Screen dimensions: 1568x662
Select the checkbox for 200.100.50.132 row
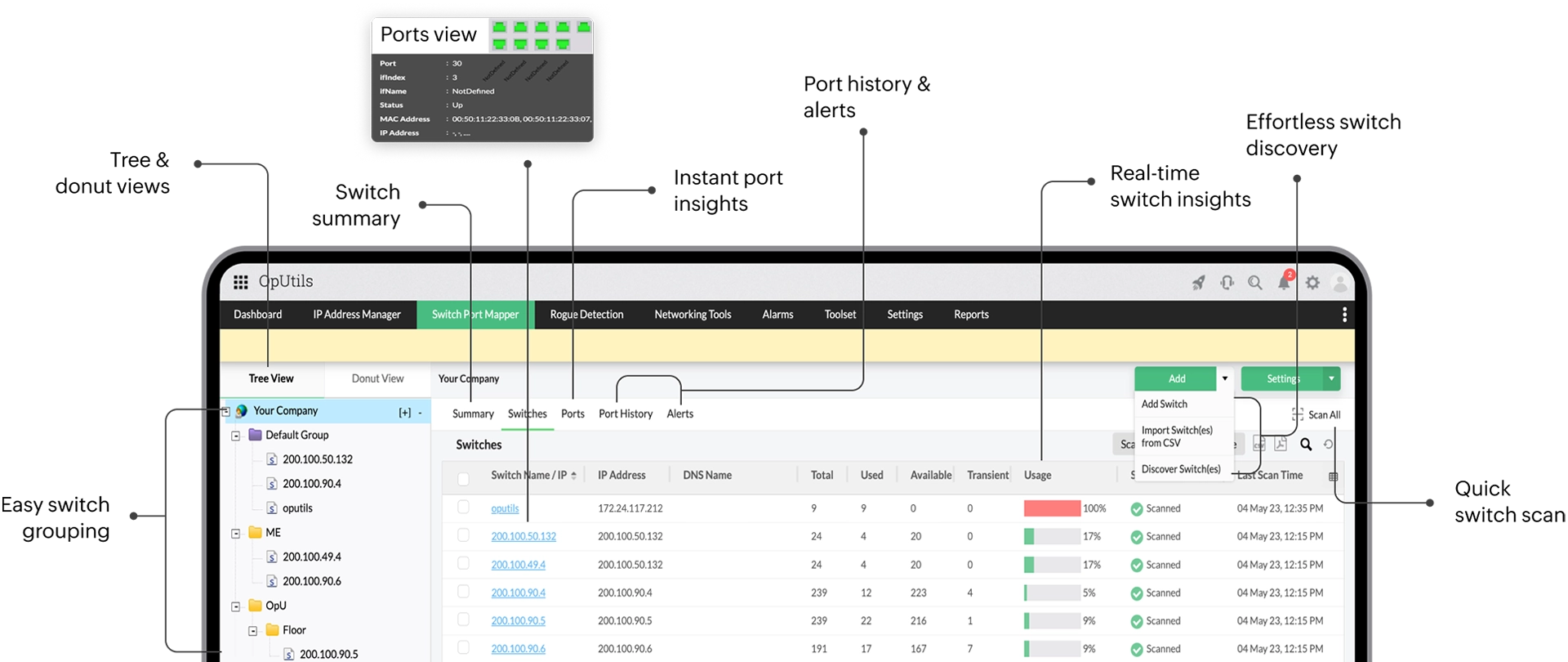[x=463, y=535]
